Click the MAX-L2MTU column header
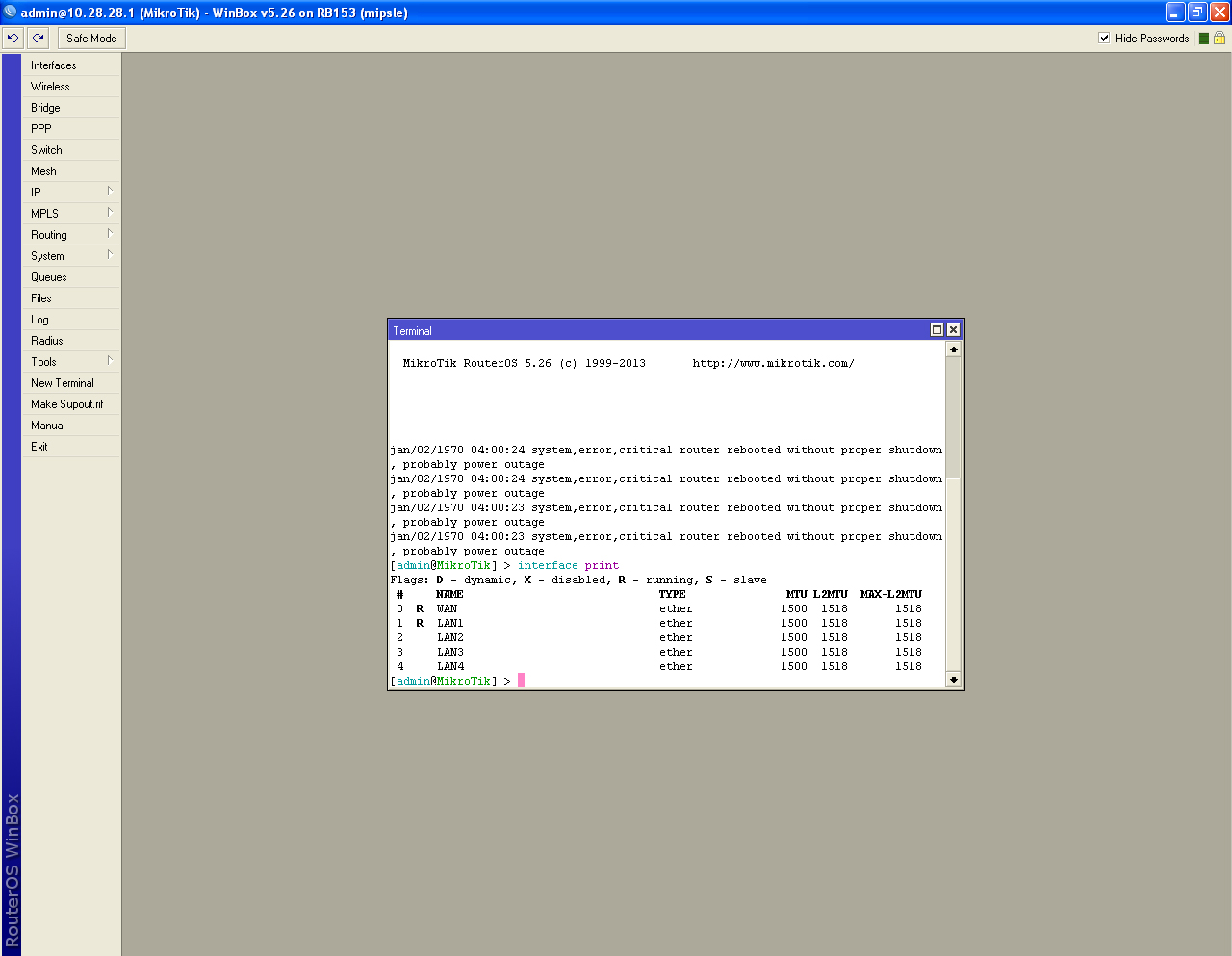Screen dimensions: 1232x956 pyautogui.click(x=891, y=594)
